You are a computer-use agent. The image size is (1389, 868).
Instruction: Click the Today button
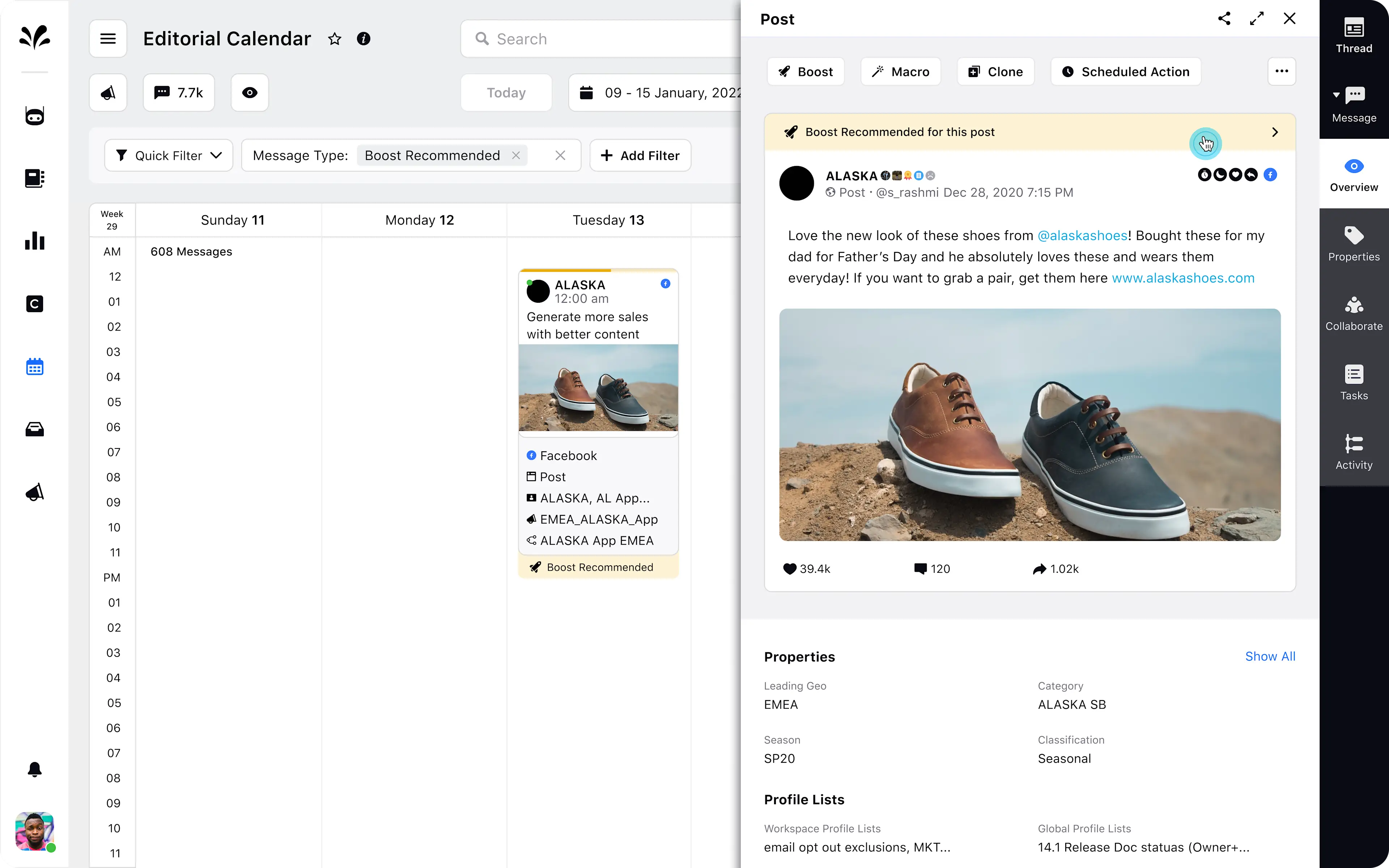coord(506,93)
